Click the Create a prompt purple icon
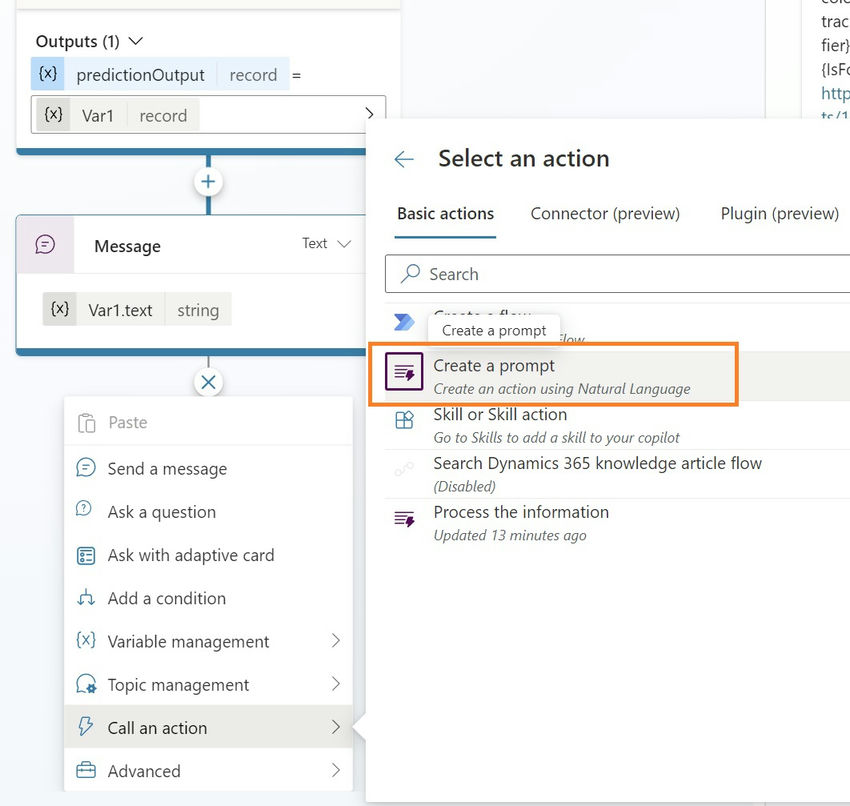 pyautogui.click(x=403, y=370)
